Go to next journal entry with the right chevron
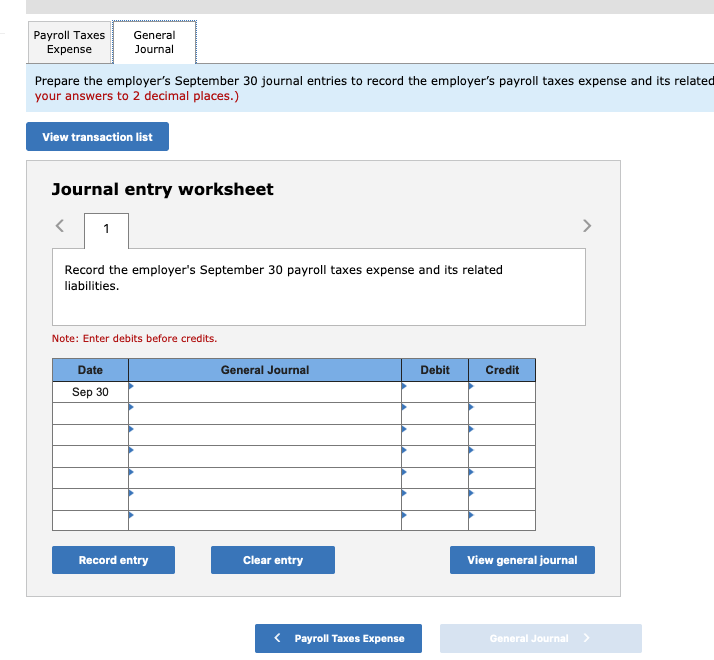Image resolution: width=714 pixels, height=660 pixels. point(587,226)
